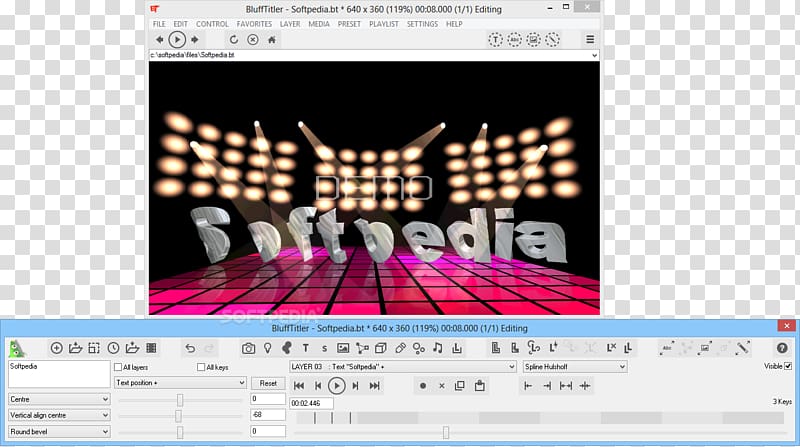
Task: Click the dashed-square resolution icon
Action: (x=94, y=348)
